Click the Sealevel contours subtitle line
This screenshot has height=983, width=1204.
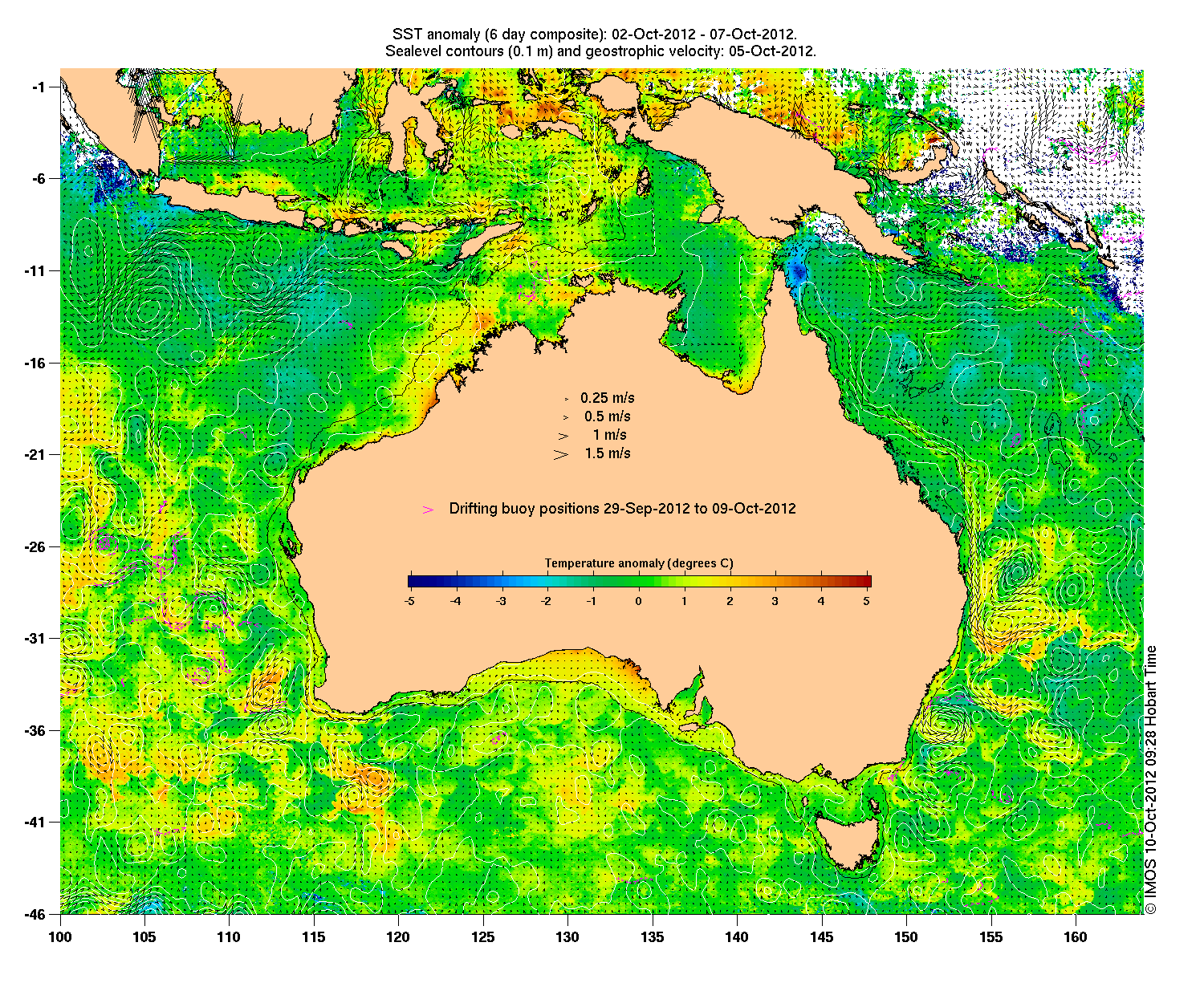pyautogui.click(x=600, y=51)
